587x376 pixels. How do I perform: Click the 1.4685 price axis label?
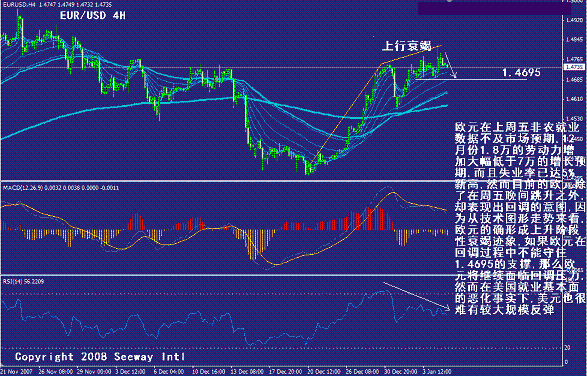coord(574,79)
